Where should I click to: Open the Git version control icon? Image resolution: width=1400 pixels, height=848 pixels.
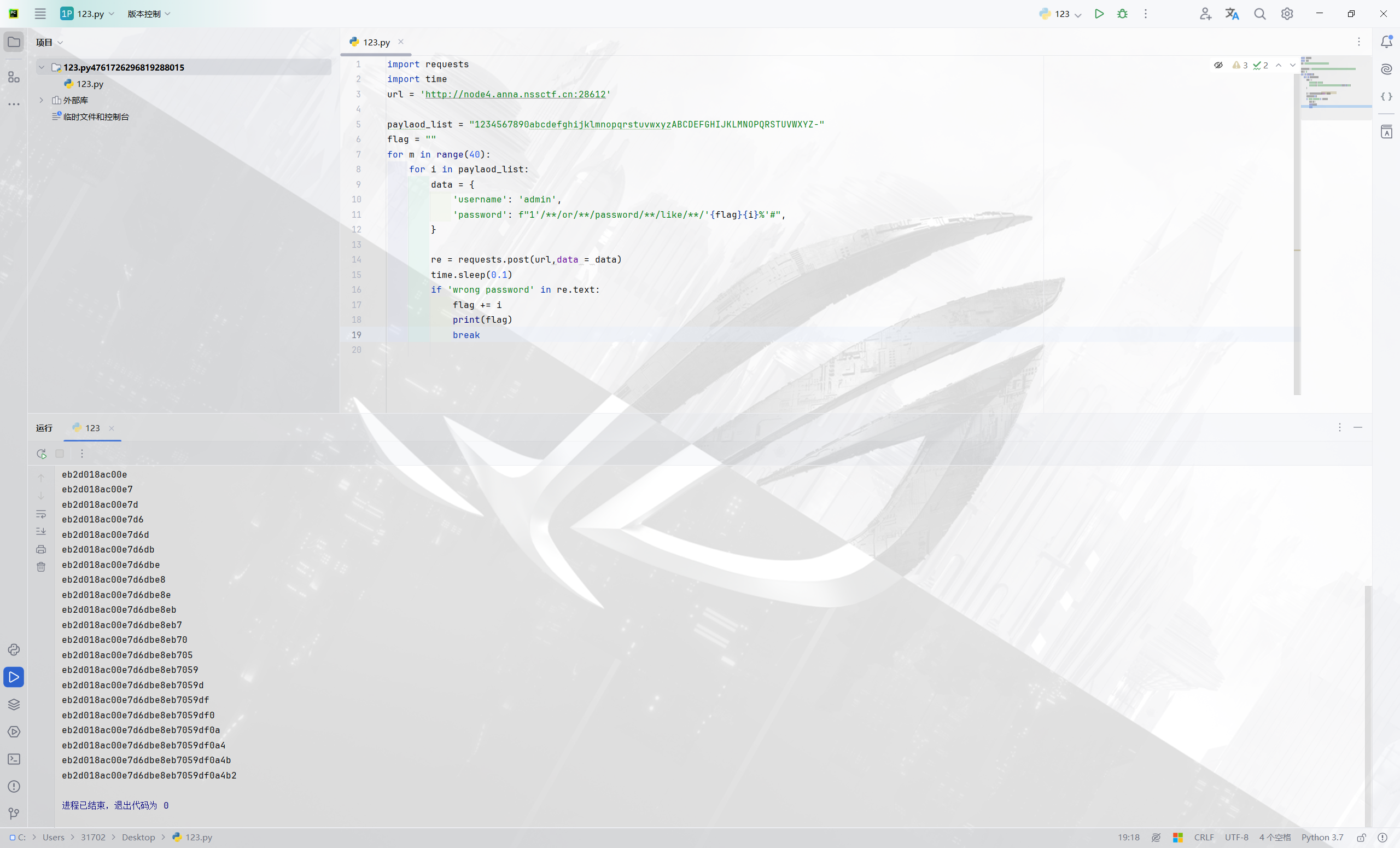[14, 814]
